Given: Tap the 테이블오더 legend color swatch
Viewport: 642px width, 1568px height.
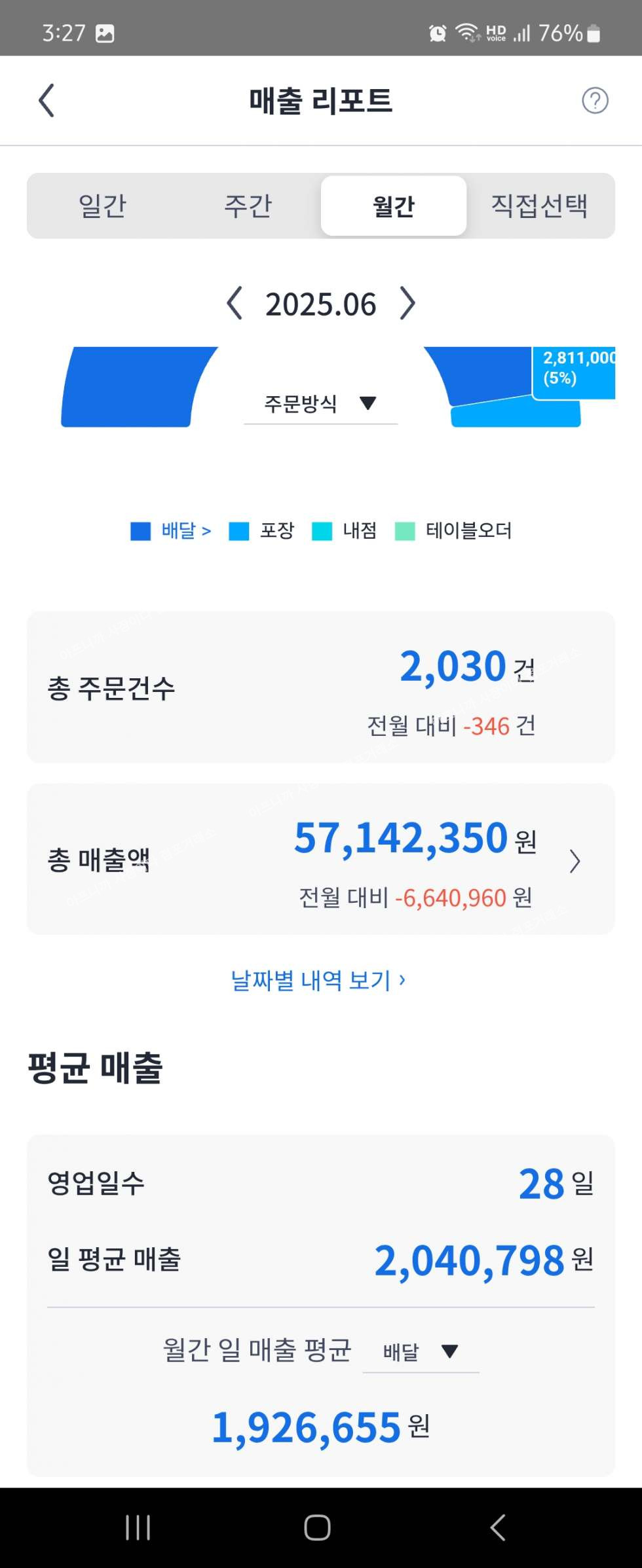Looking at the screenshot, I should coord(405,531).
